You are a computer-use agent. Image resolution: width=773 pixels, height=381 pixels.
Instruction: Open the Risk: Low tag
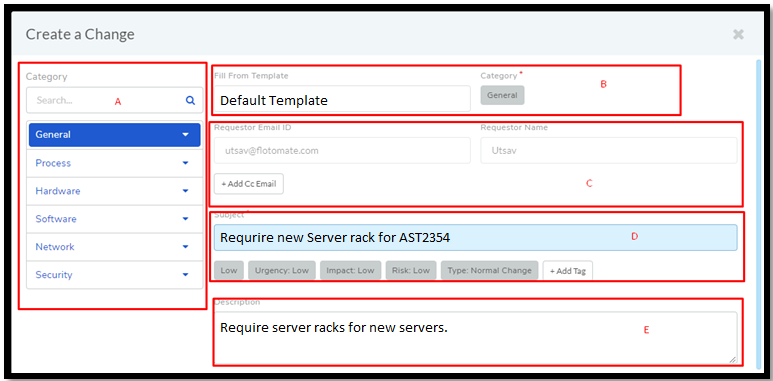411,271
